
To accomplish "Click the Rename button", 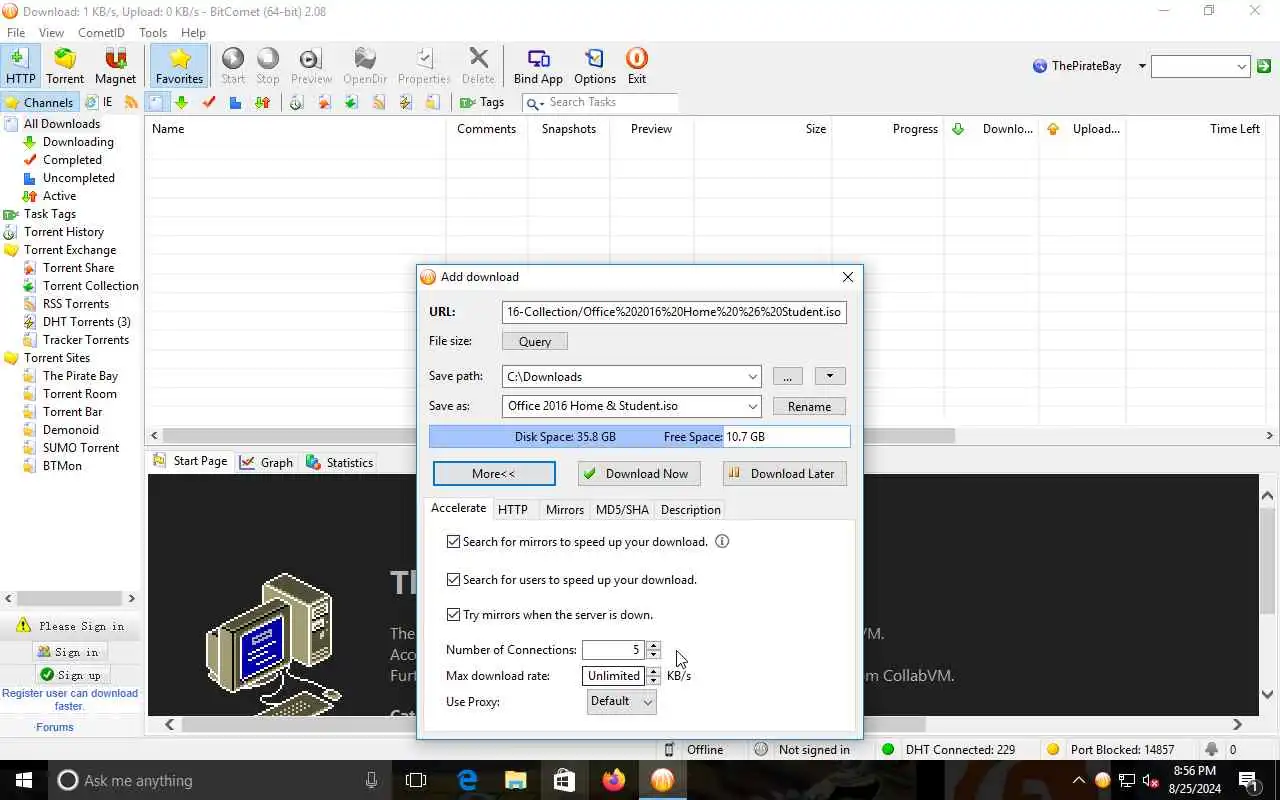I will click(809, 406).
